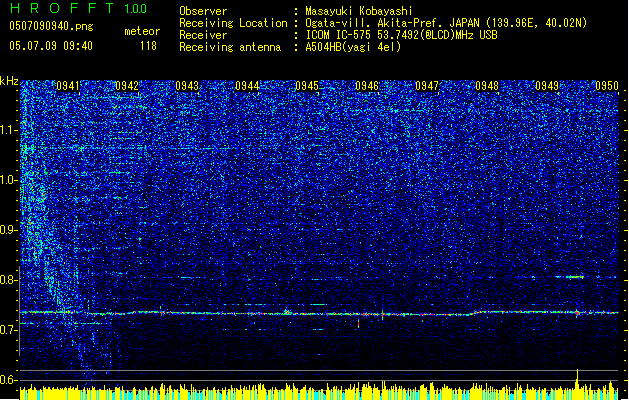The width and height of the screenshot is (629, 400).
Task: Click the 0946 time marker
Action: click(367, 85)
